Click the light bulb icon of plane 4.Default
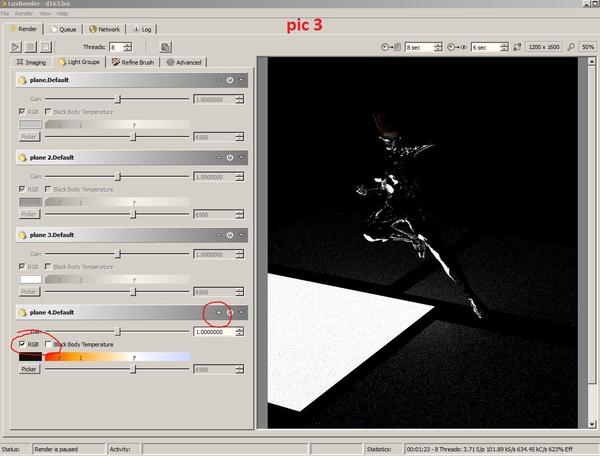The image size is (600, 456). tap(23, 313)
